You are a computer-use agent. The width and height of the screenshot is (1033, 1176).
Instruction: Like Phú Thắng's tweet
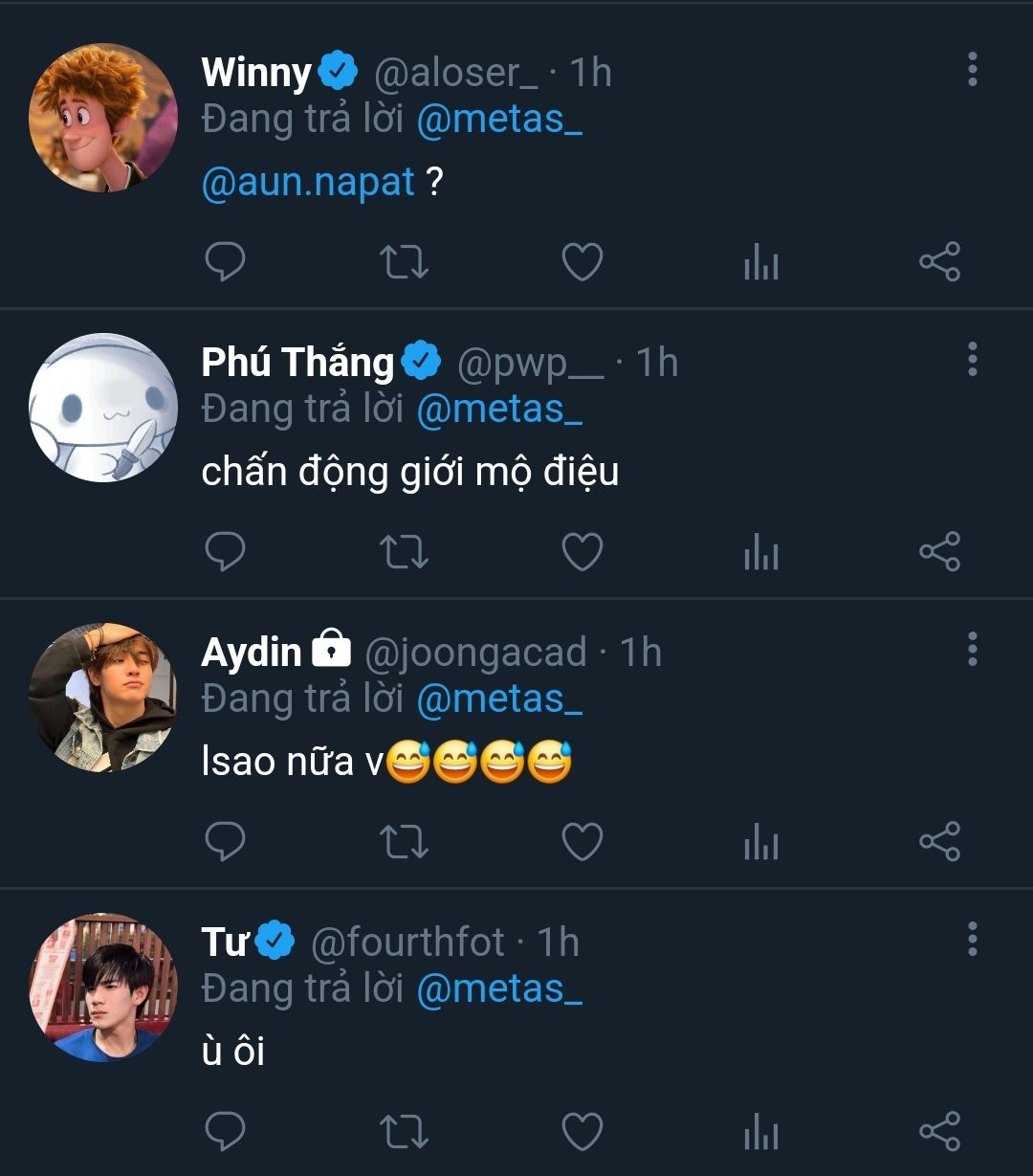[x=582, y=552]
